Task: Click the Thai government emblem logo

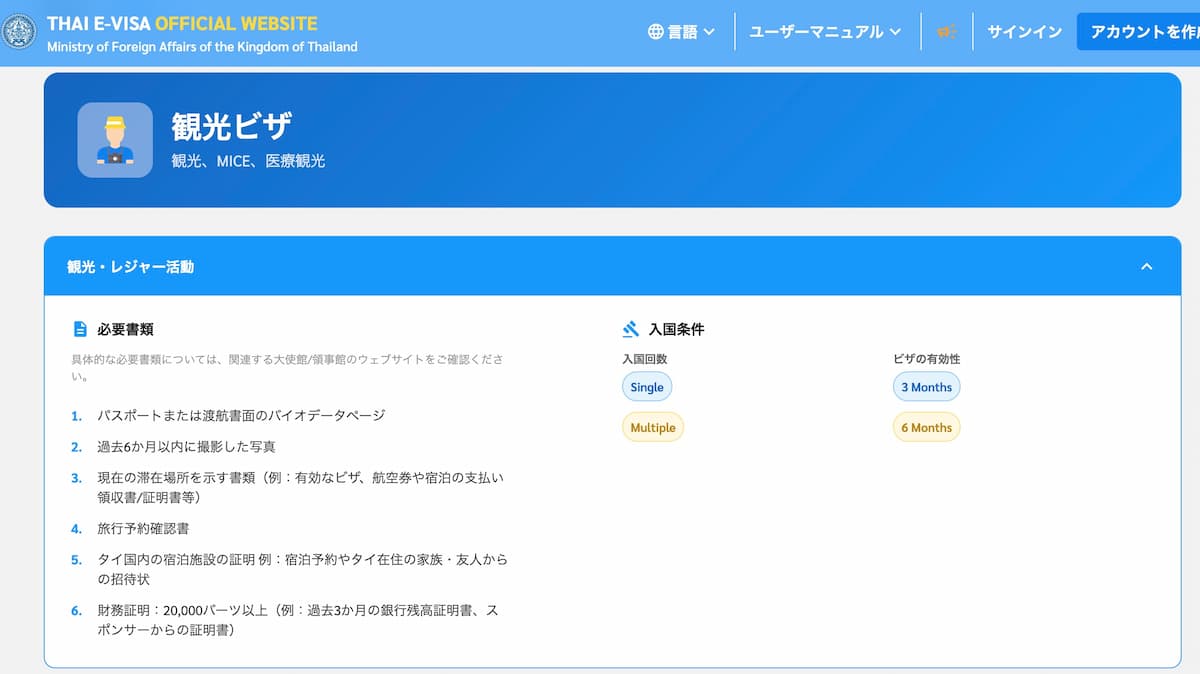Action: (x=18, y=33)
